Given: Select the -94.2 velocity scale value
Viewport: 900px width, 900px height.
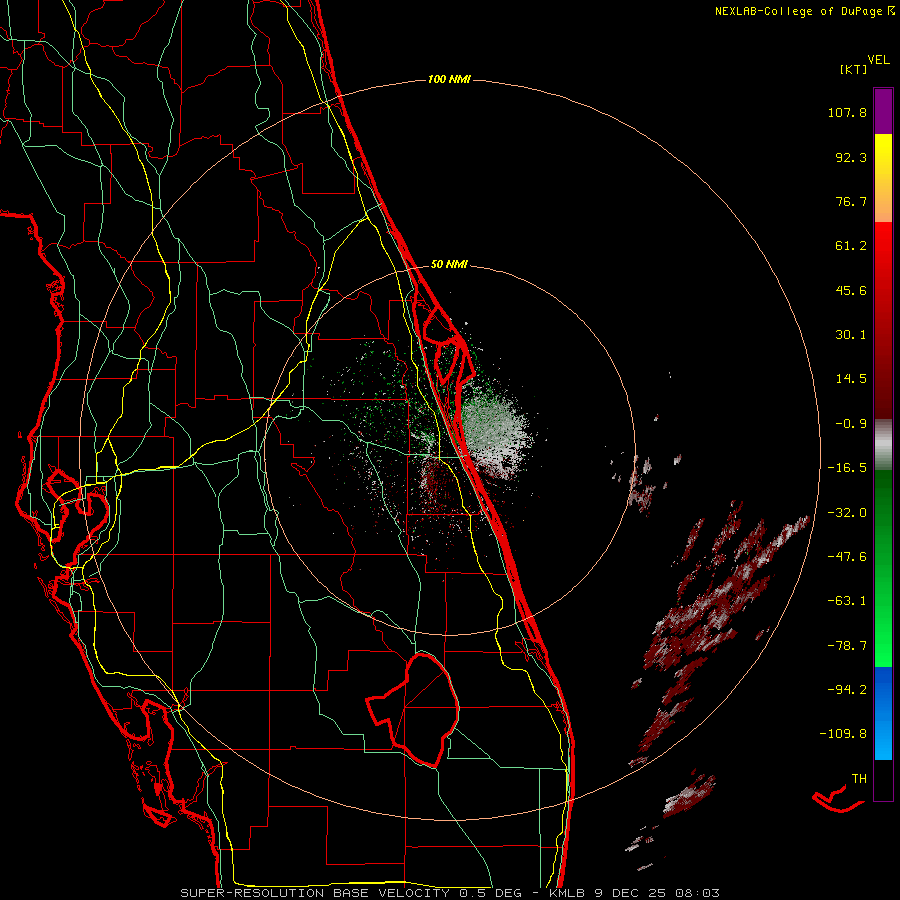Looking at the screenshot, I should tap(847, 689).
